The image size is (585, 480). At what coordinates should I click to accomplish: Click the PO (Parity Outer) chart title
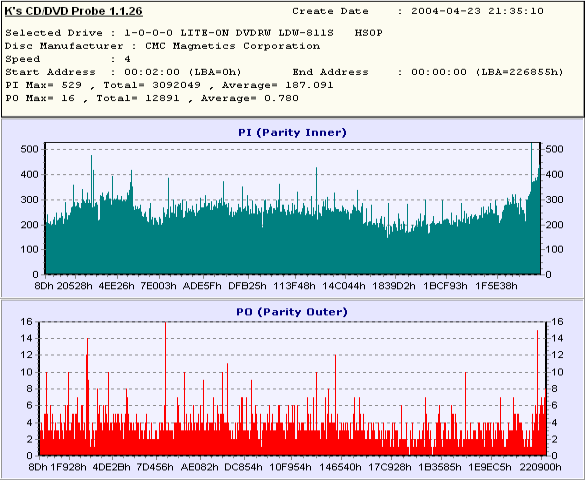coord(292,312)
